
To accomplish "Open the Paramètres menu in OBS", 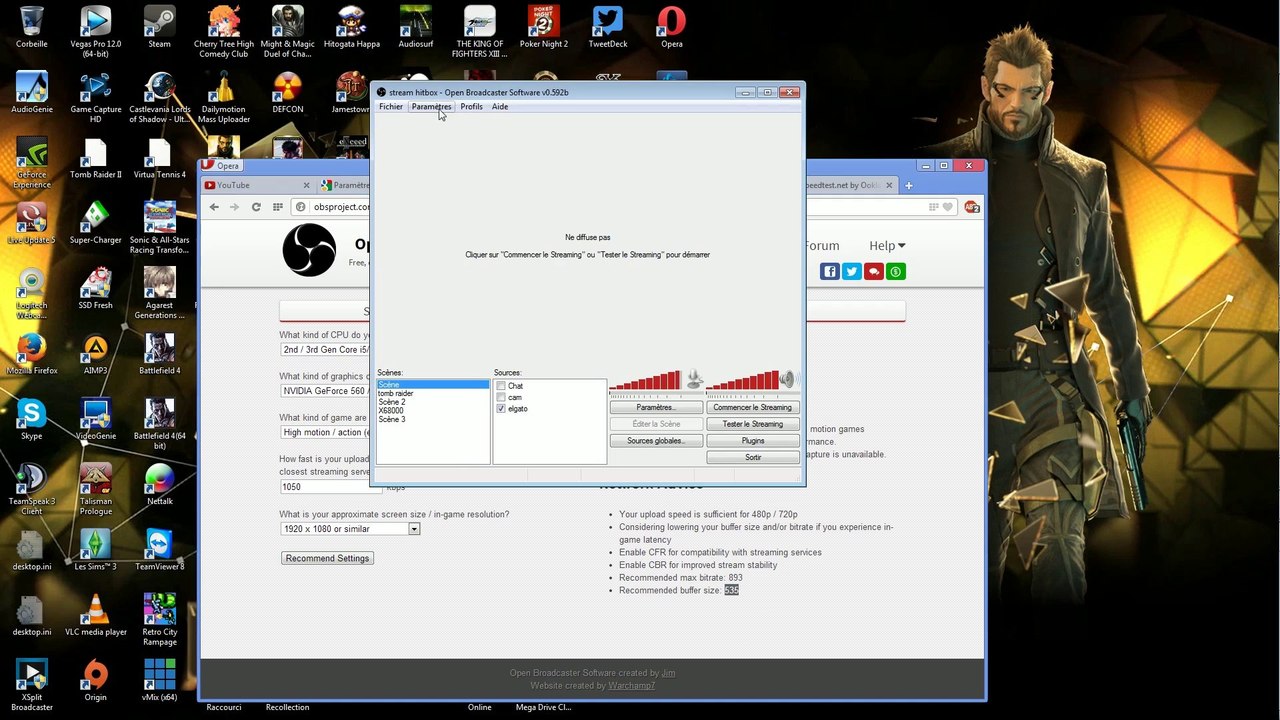I will point(431,107).
